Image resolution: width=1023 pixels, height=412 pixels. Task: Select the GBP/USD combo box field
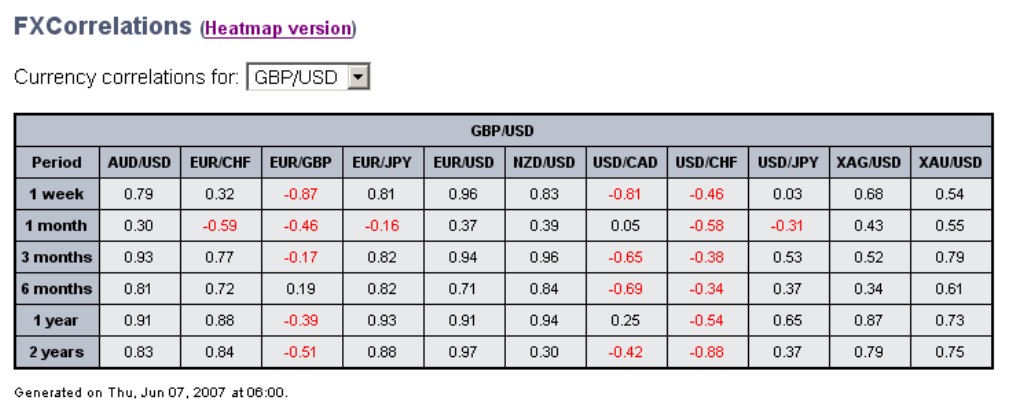pyautogui.click(x=308, y=77)
